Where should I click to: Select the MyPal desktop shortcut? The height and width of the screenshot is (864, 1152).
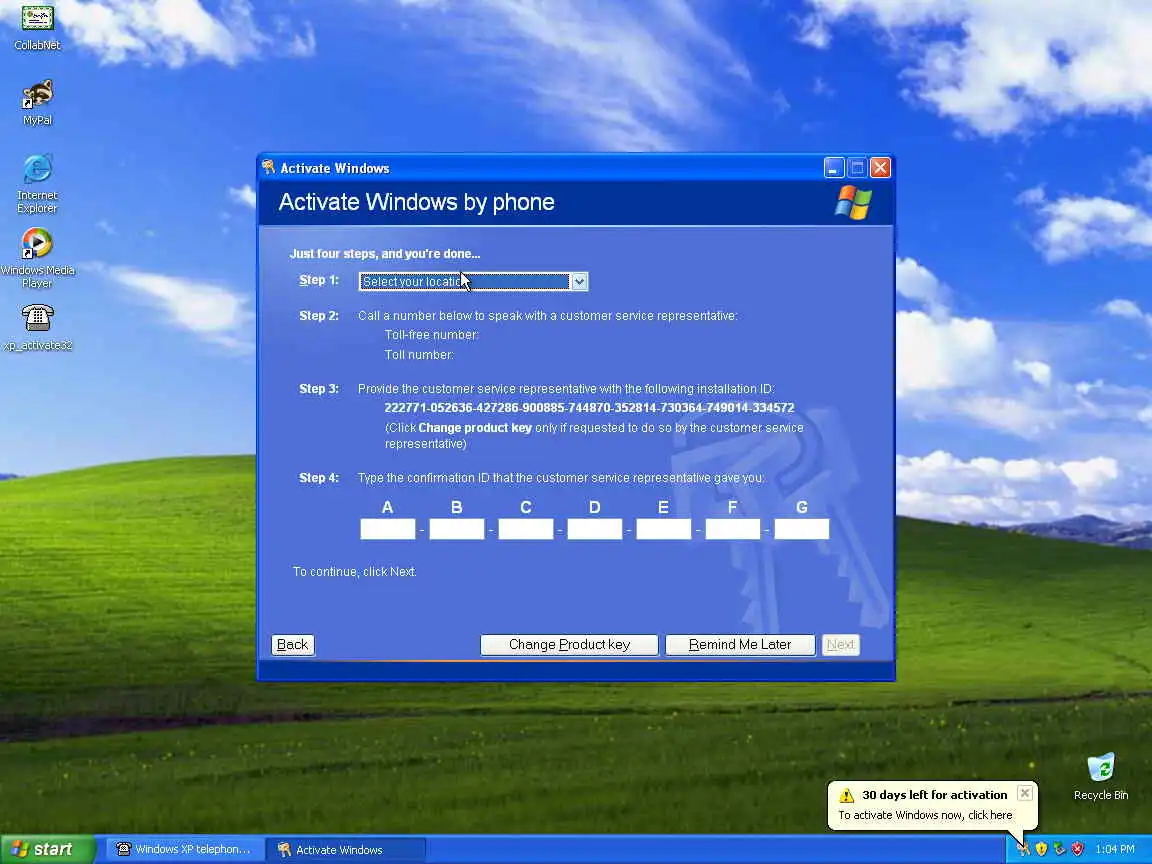coord(37,102)
